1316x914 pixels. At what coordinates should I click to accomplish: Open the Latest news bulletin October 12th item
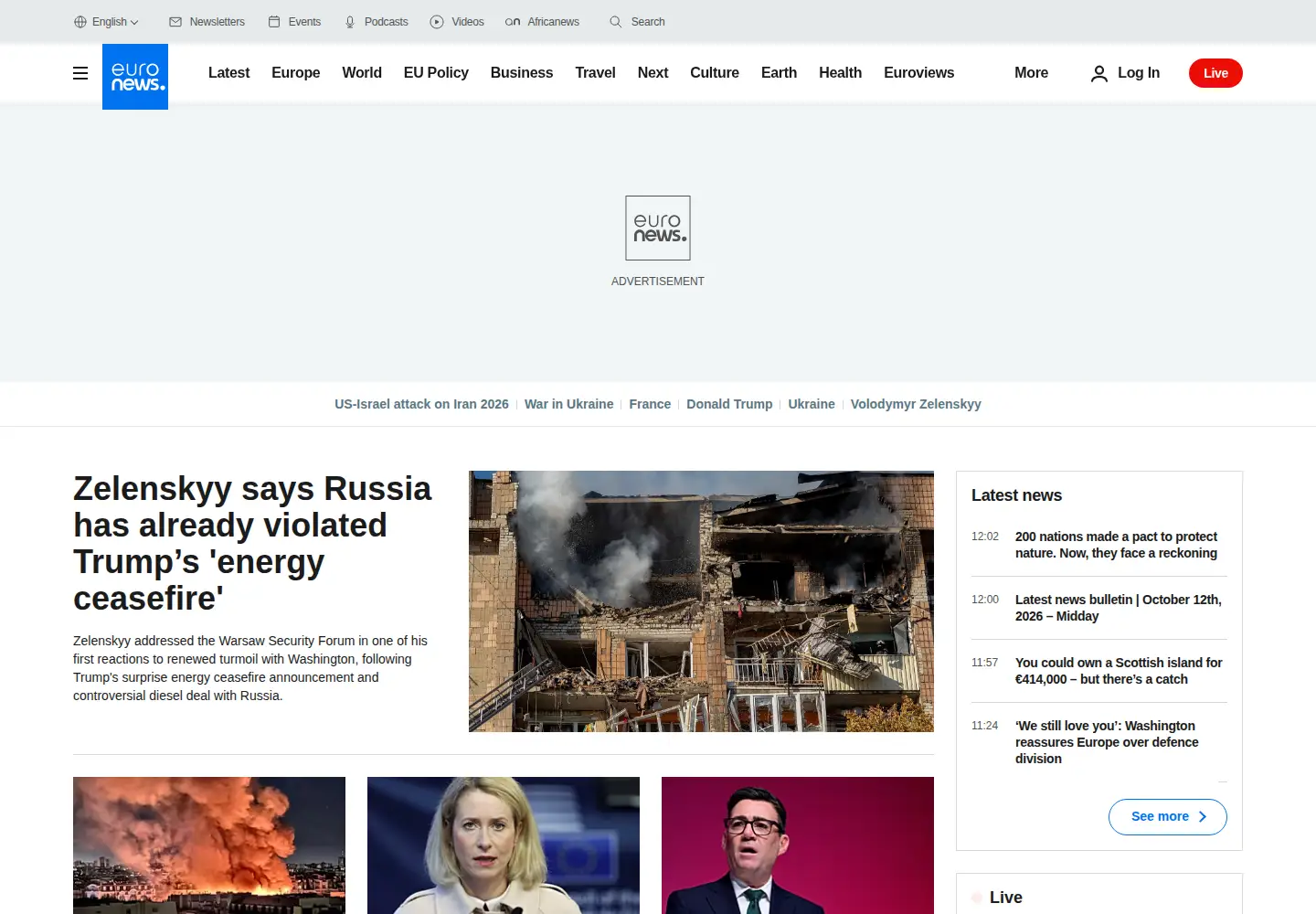pos(1118,608)
